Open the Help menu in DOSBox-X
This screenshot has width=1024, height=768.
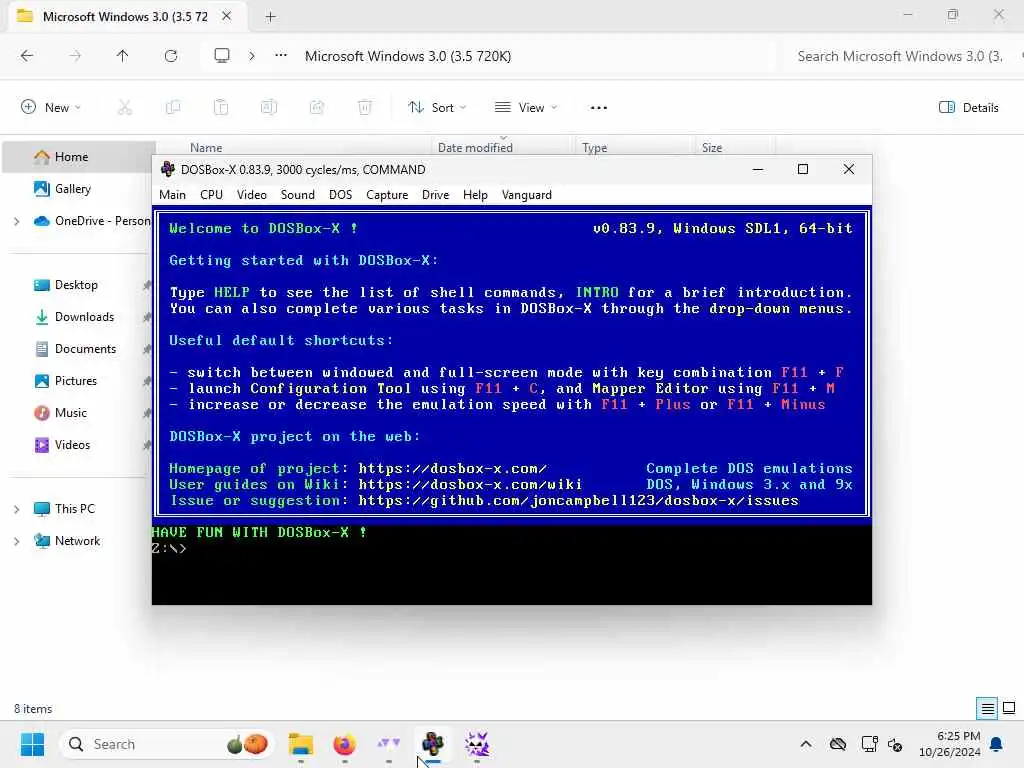point(475,195)
